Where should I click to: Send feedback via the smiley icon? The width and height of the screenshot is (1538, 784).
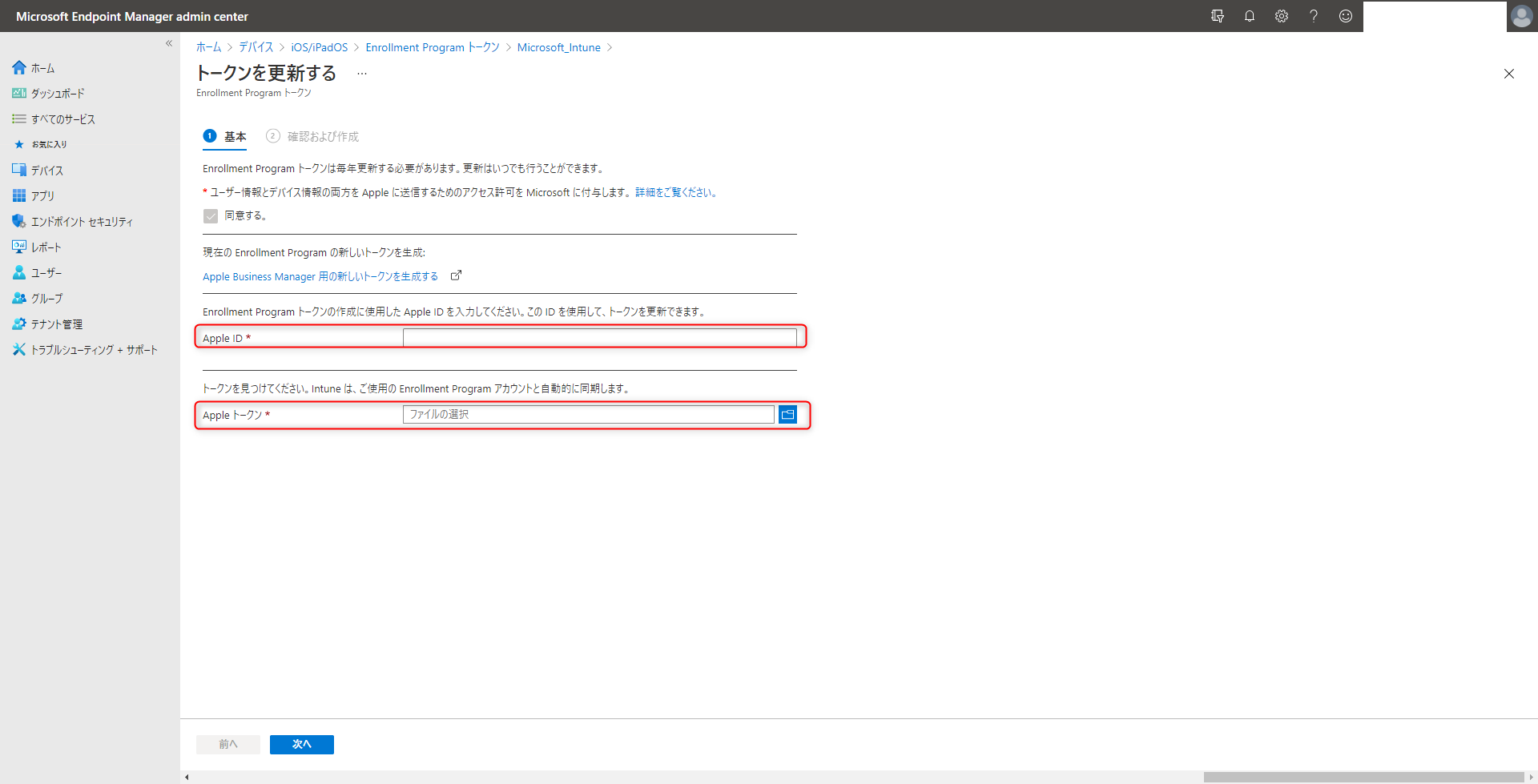pos(1346,16)
